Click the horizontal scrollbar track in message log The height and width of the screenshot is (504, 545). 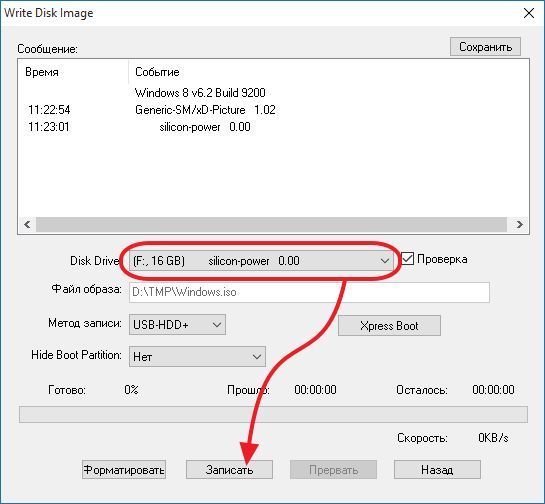(271, 225)
